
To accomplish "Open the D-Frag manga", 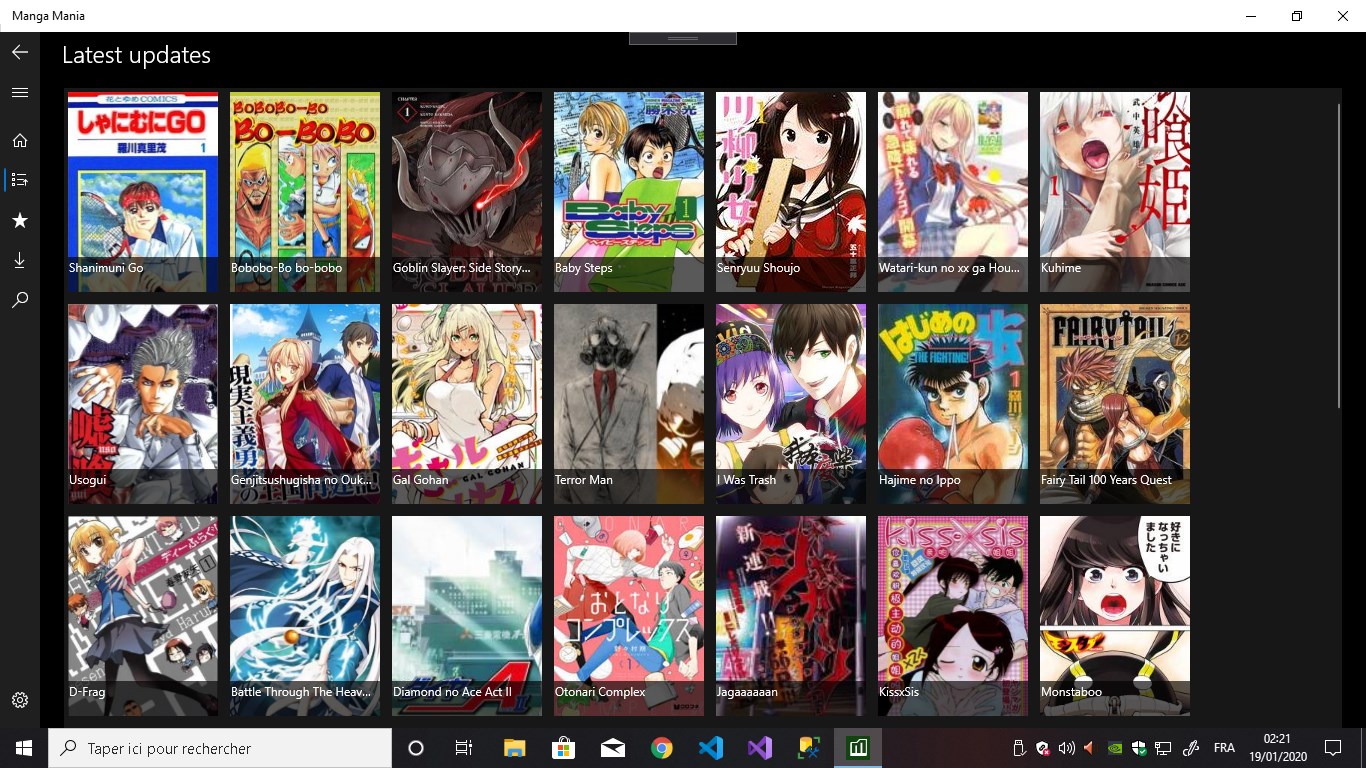I will pyautogui.click(x=143, y=616).
